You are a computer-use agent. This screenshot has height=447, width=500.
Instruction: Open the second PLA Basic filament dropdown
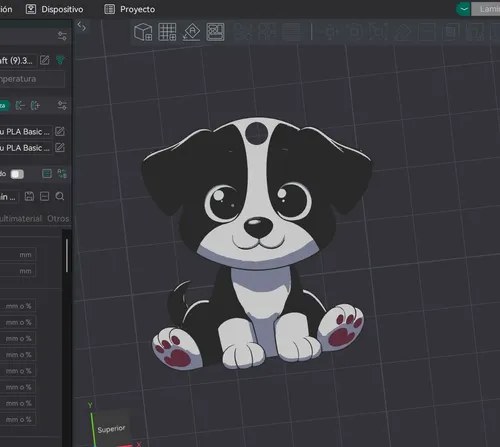pos(26,148)
